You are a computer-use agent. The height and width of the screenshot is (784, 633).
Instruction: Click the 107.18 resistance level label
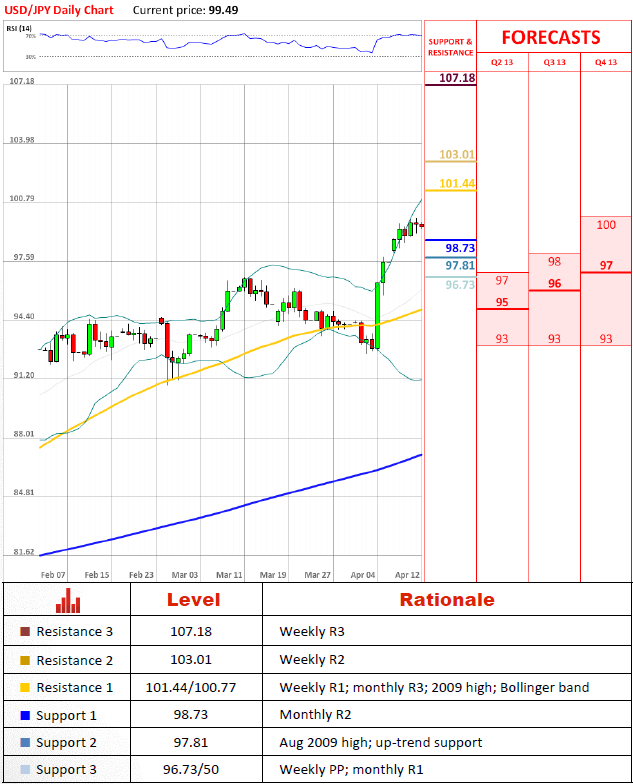coord(457,78)
